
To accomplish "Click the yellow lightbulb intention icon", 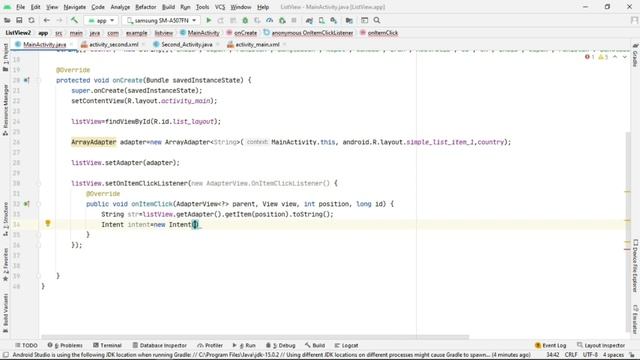I will [48, 223].
